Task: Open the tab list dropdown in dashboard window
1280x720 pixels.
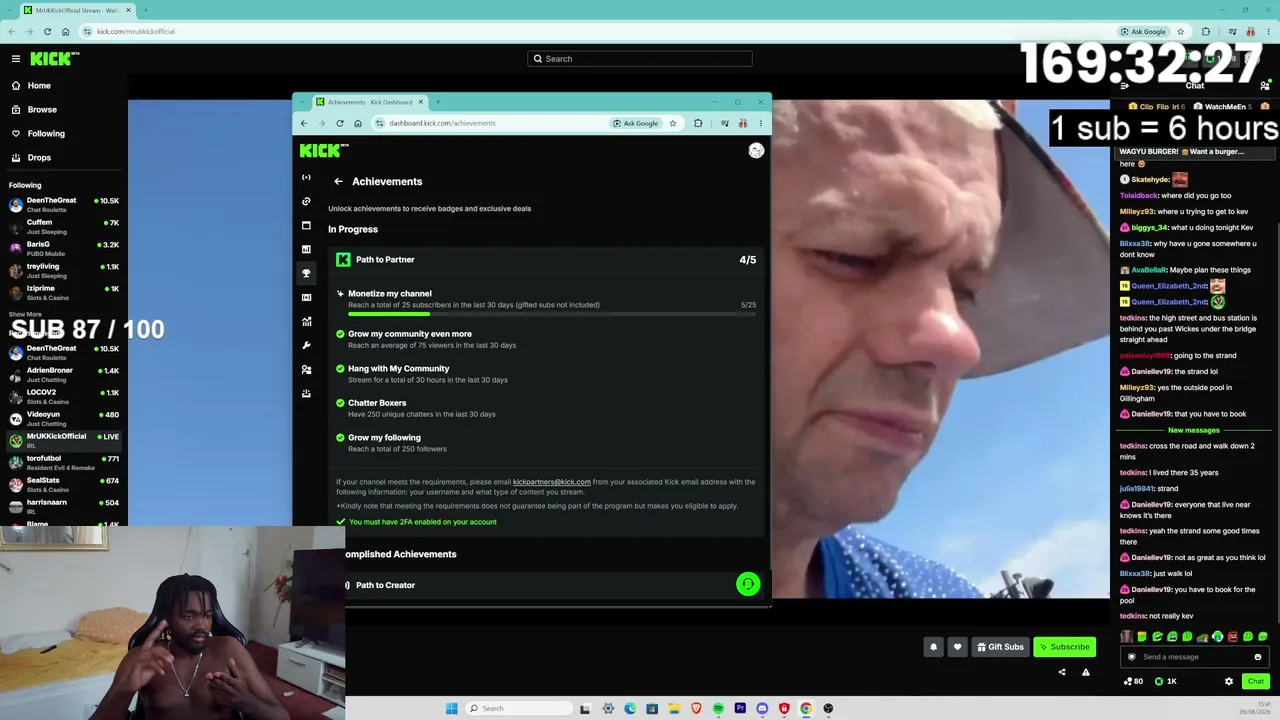Action: coord(304,102)
